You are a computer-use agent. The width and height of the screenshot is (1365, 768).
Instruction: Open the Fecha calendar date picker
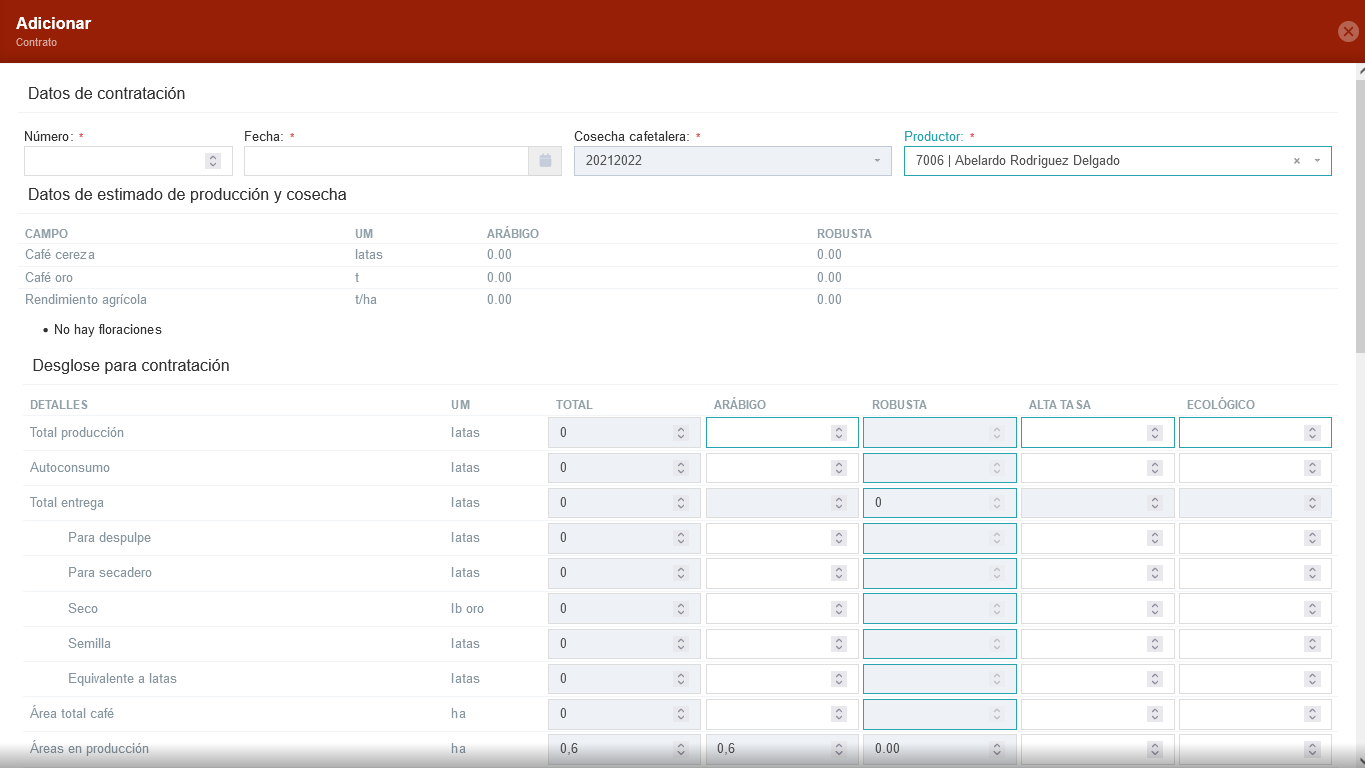(x=545, y=161)
